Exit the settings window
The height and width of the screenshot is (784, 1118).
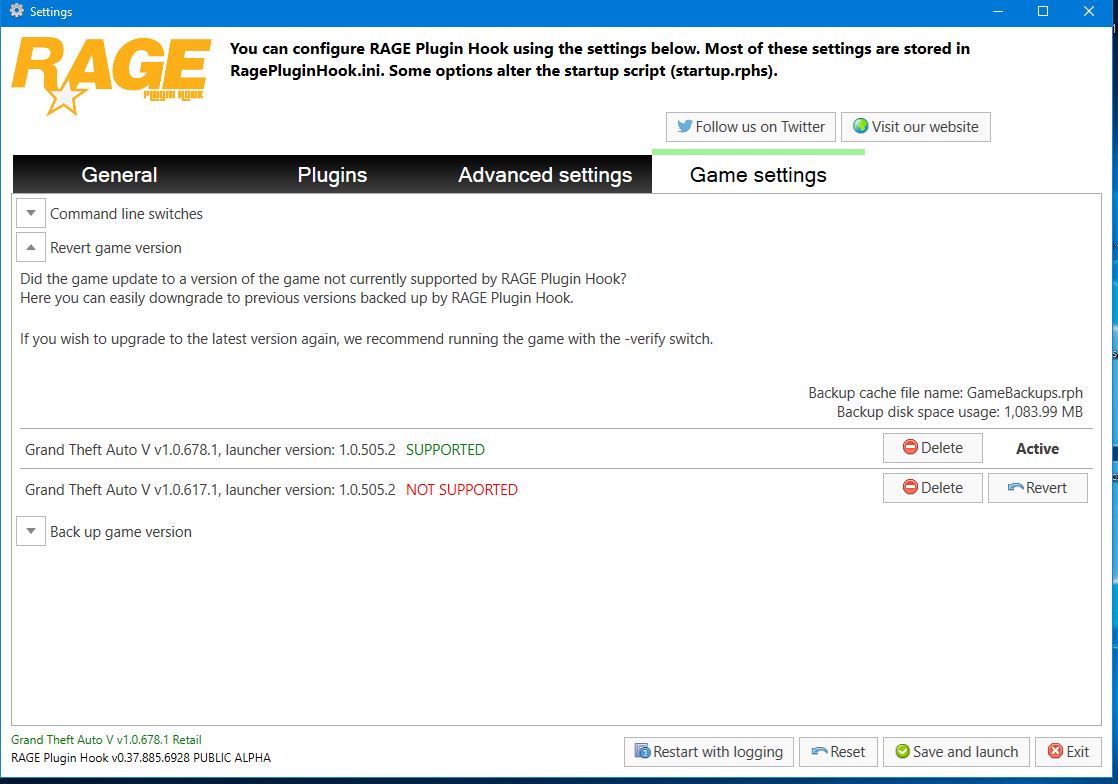[1068, 752]
